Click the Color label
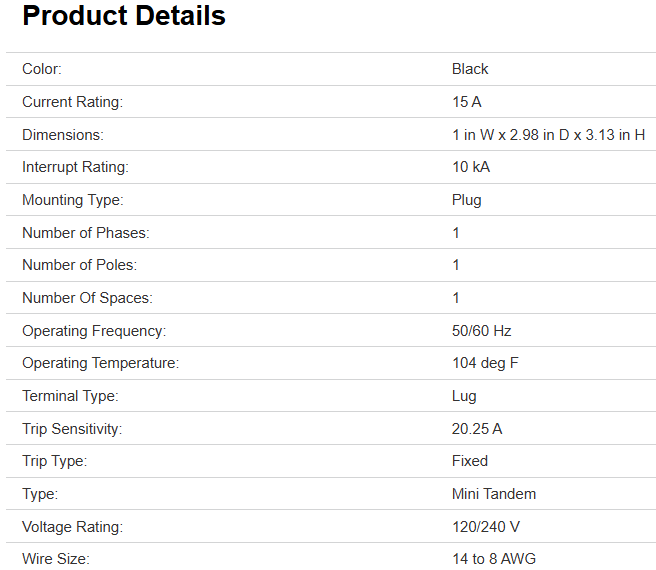Screen dimensions: 656x570 tap(42, 69)
